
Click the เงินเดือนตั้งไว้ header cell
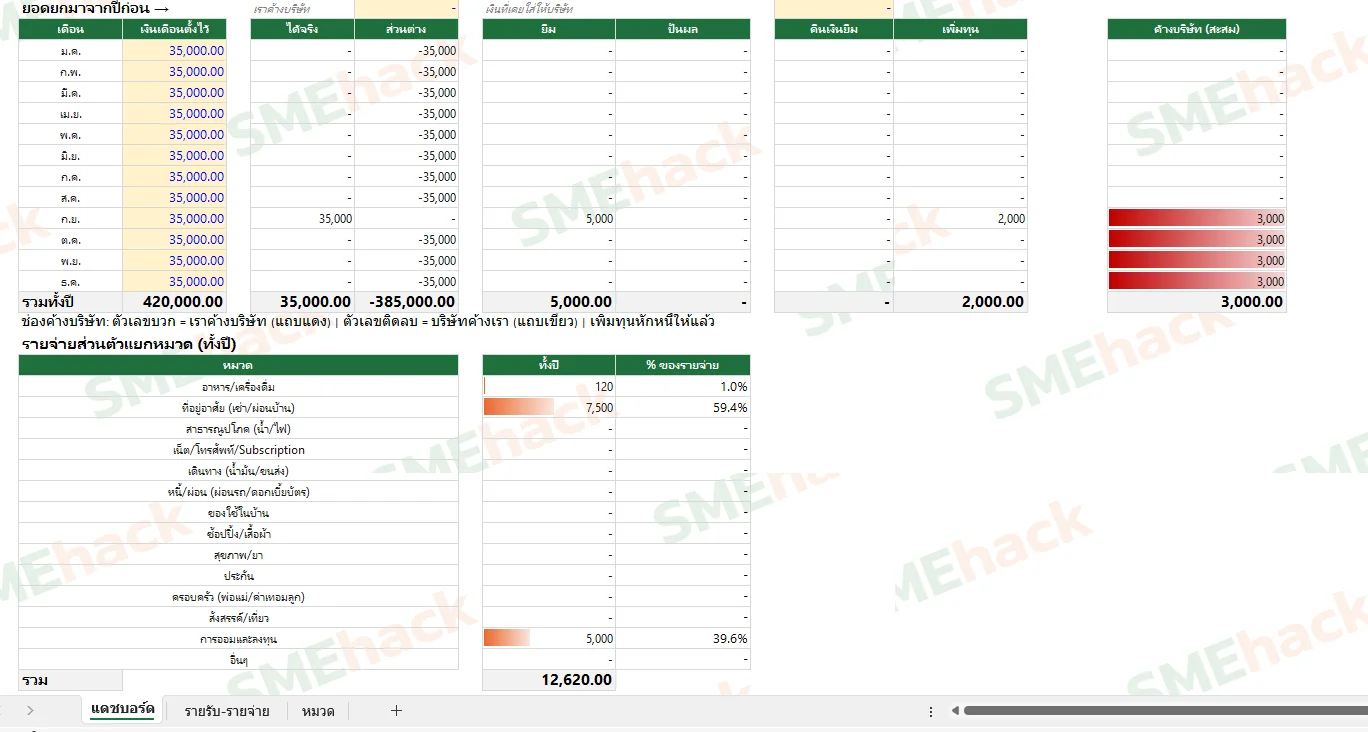[x=175, y=29]
